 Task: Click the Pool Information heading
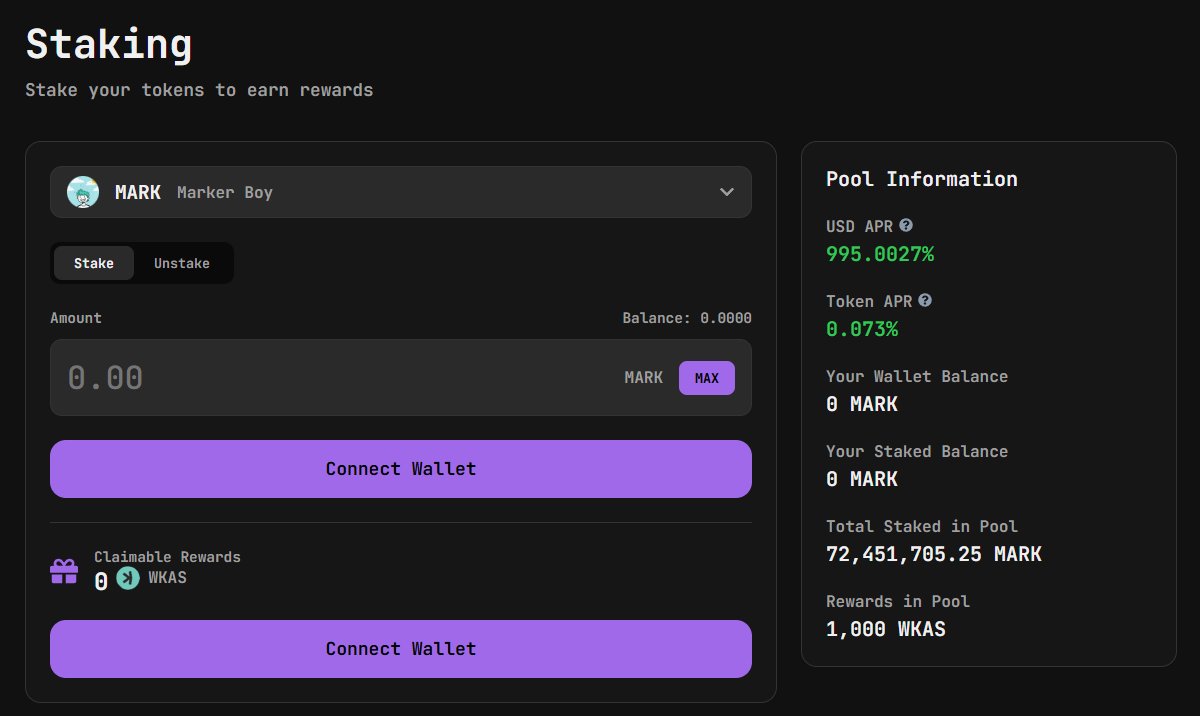(922, 179)
